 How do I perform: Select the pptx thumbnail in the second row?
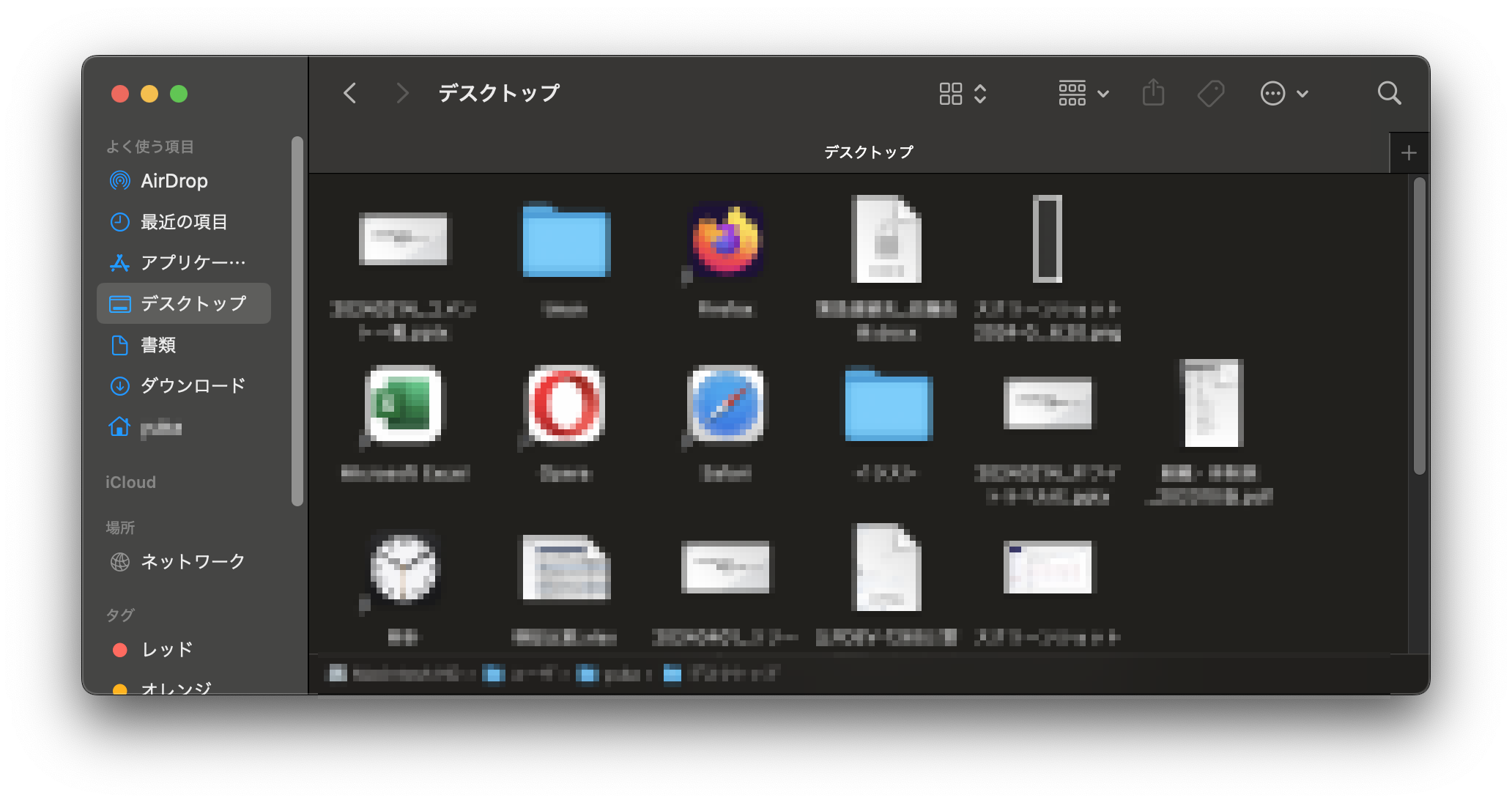pyautogui.click(x=1048, y=403)
